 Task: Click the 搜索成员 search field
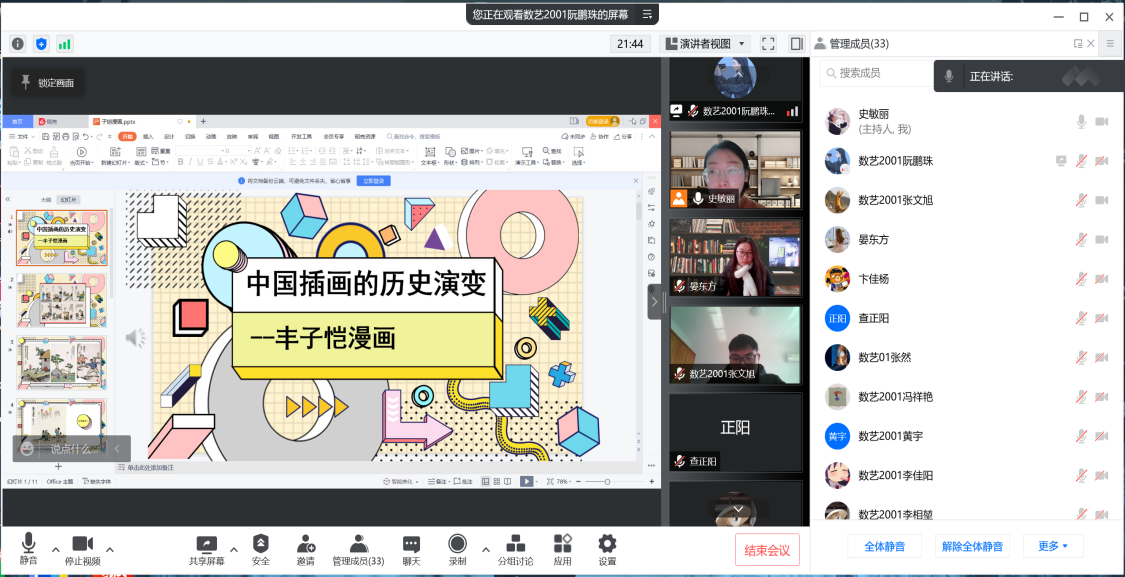tap(876, 73)
